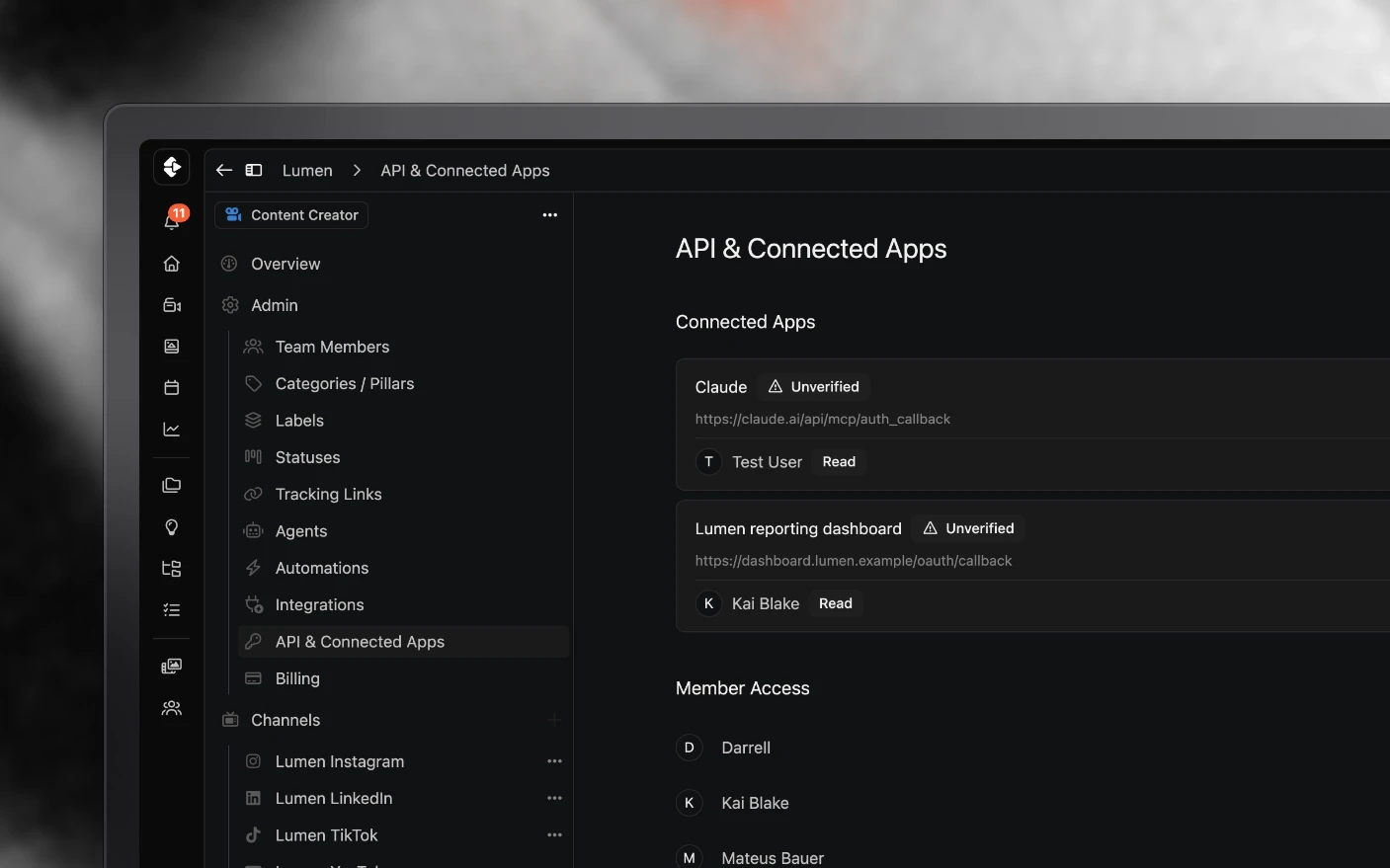Viewport: 1390px width, 868px height.
Task: Click the T avatar for Test User
Action: [x=708, y=462]
